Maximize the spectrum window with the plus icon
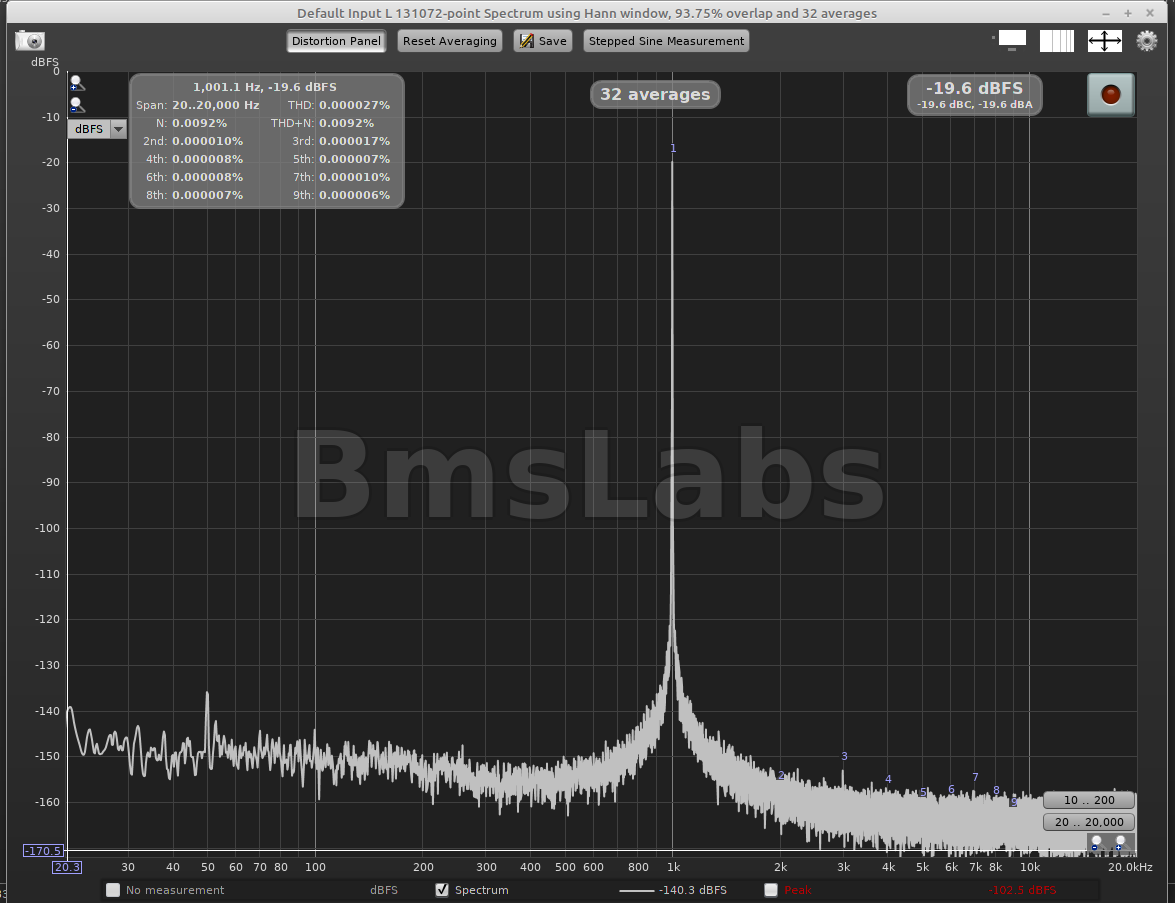Image resolution: width=1175 pixels, height=903 pixels. coord(1128,13)
